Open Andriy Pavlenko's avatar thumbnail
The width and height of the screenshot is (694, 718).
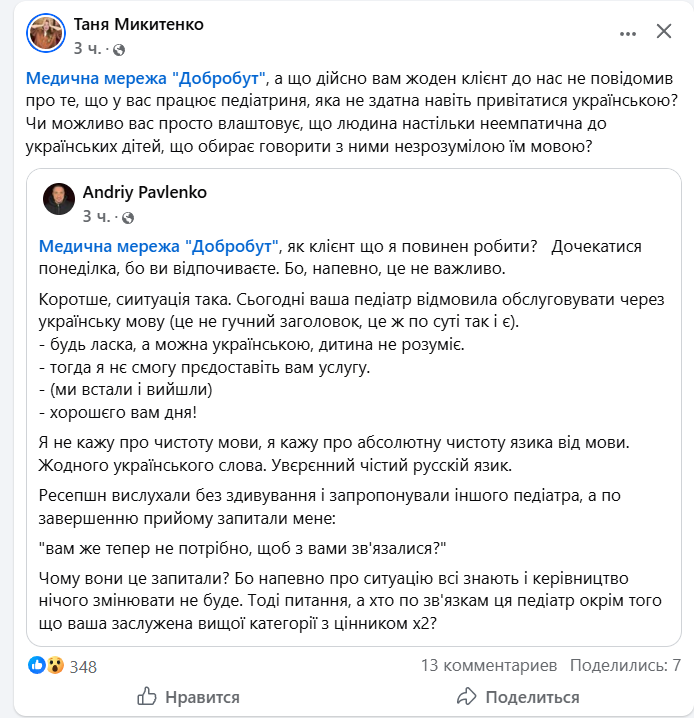[59, 198]
